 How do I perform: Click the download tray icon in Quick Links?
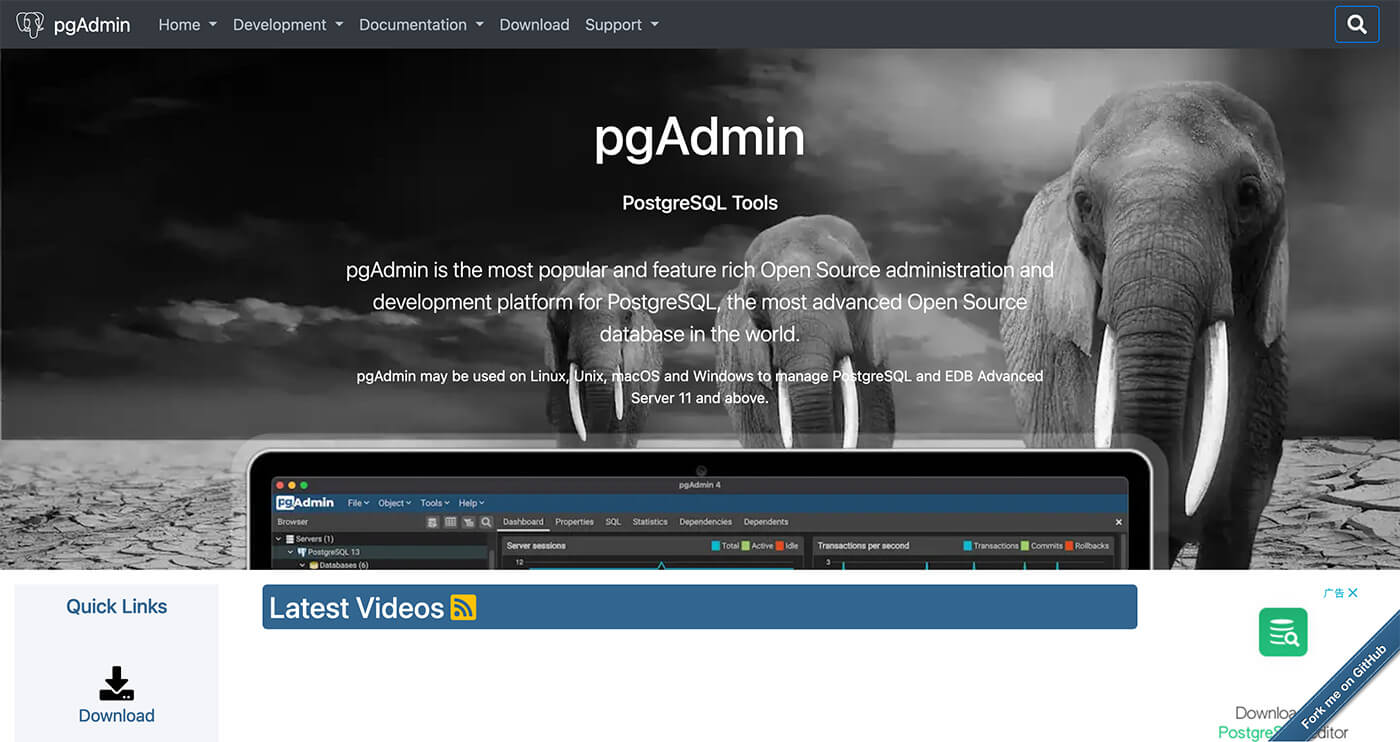click(x=117, y=684)
